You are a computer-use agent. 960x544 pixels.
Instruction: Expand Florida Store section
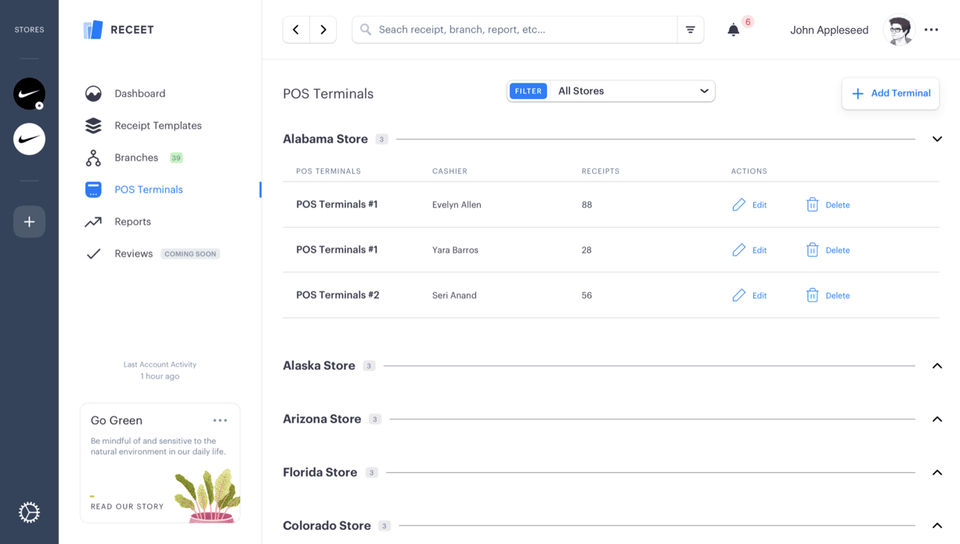937,472
